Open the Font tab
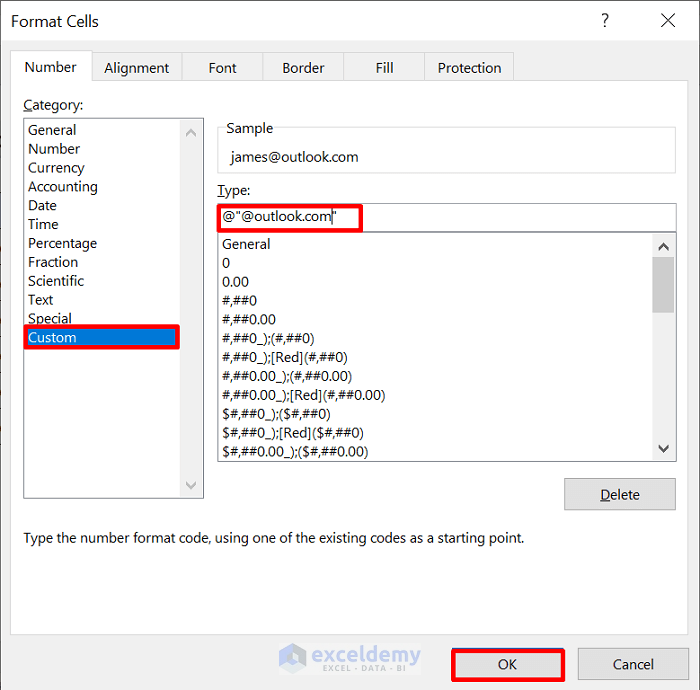The height and width of the screenshot is (690, 700). tap(222, 68)
